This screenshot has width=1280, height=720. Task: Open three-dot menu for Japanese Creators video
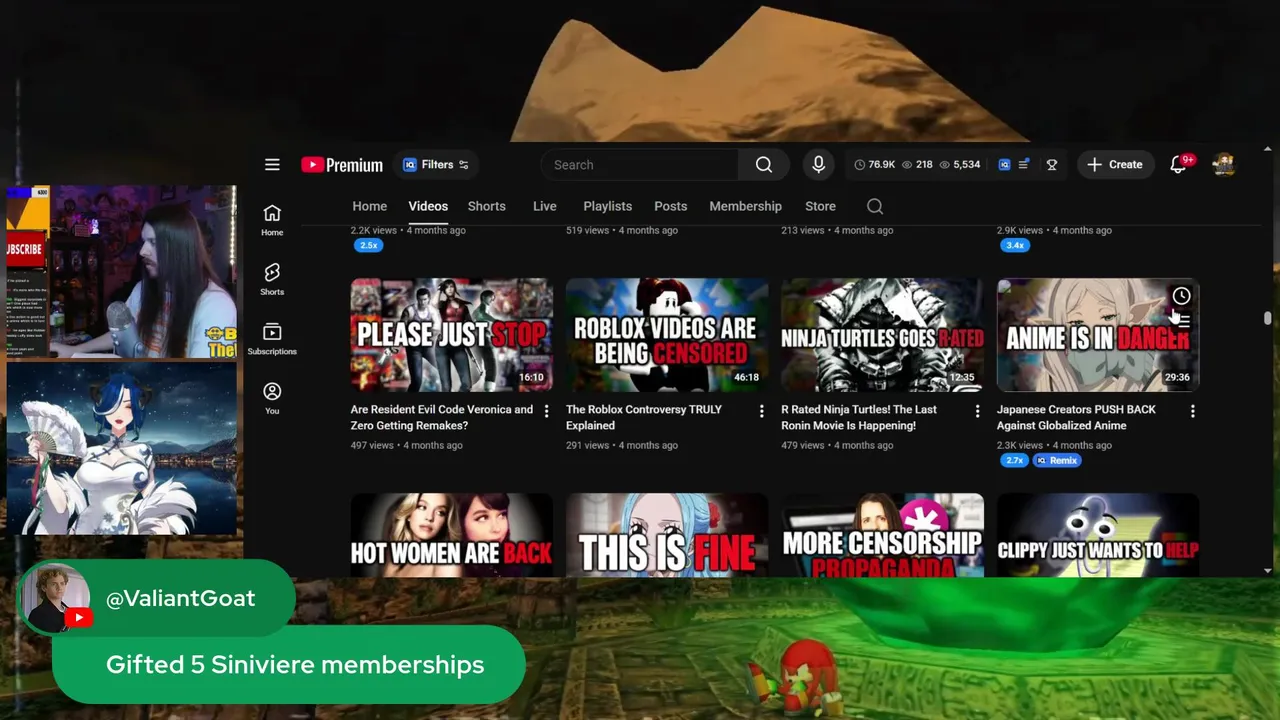(x=1192, y=411)
